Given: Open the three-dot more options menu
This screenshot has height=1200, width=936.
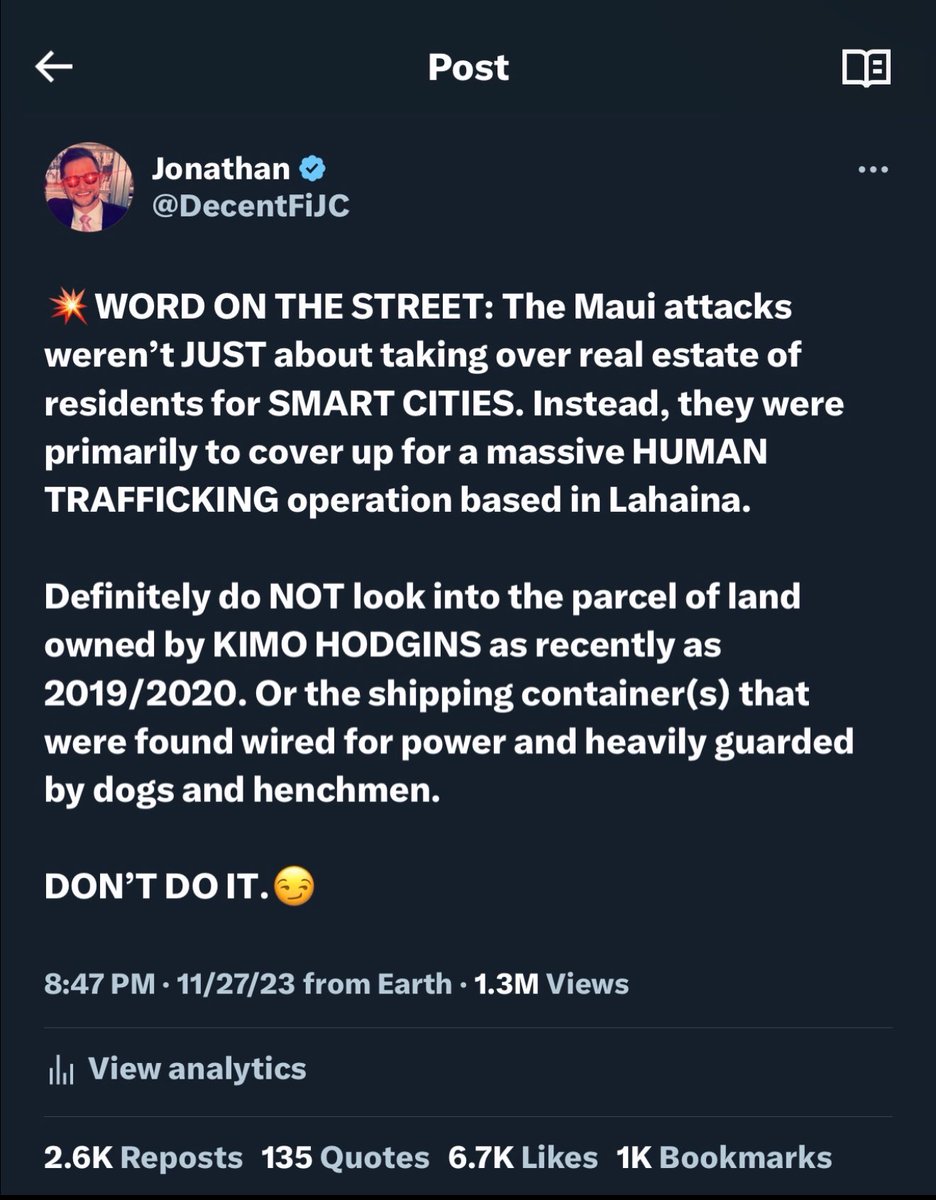Looking at the screenshot, I should click(873, 170).
